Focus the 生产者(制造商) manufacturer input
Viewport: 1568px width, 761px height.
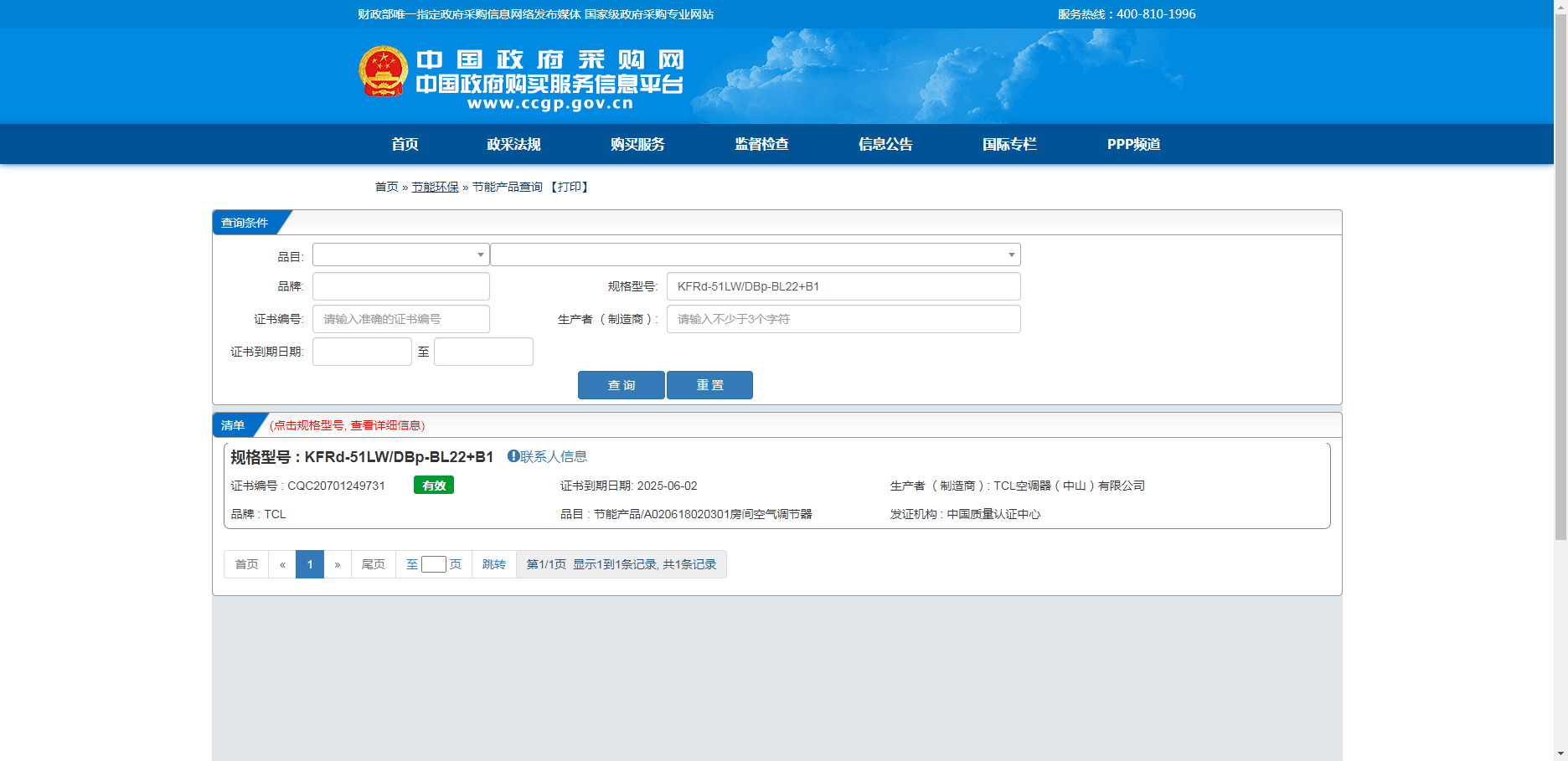point(843,319)
